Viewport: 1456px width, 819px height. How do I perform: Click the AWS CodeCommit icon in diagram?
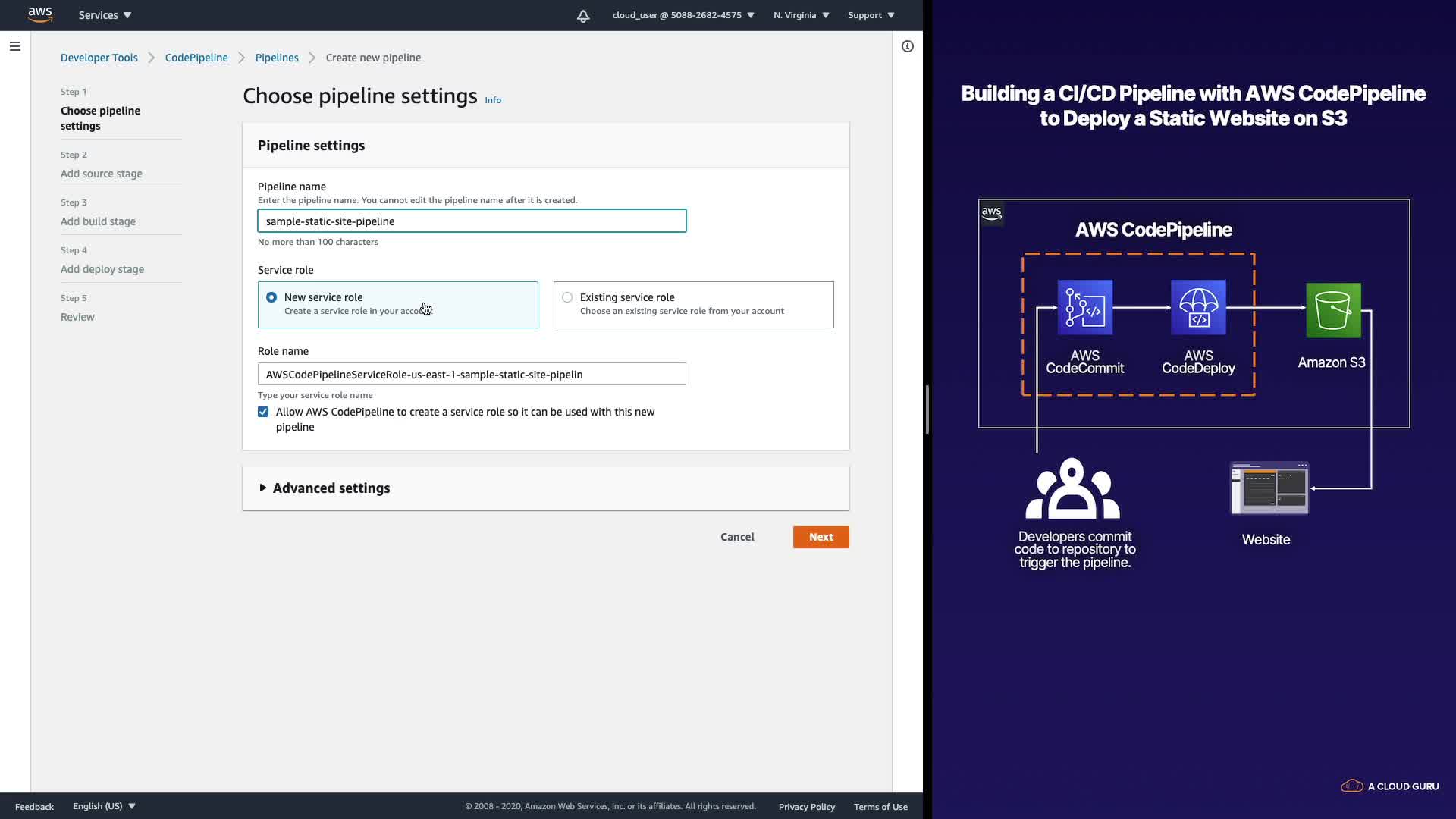pos(1084,307)
